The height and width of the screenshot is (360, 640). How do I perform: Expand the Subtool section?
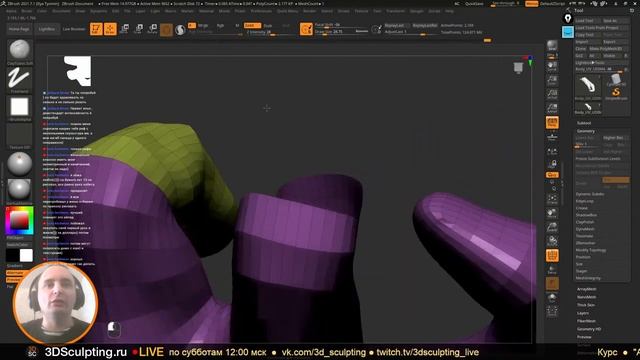click(x=584, y=123)
